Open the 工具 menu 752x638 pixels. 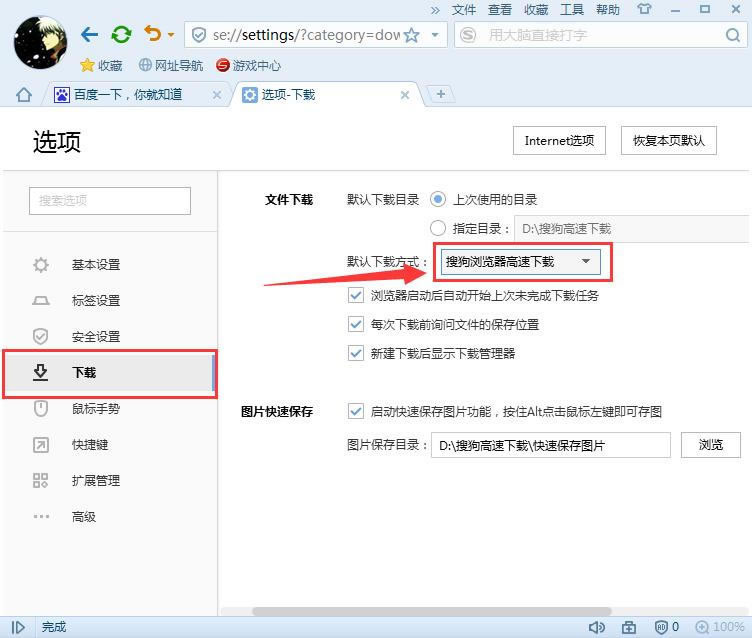(x=572, y=10)
